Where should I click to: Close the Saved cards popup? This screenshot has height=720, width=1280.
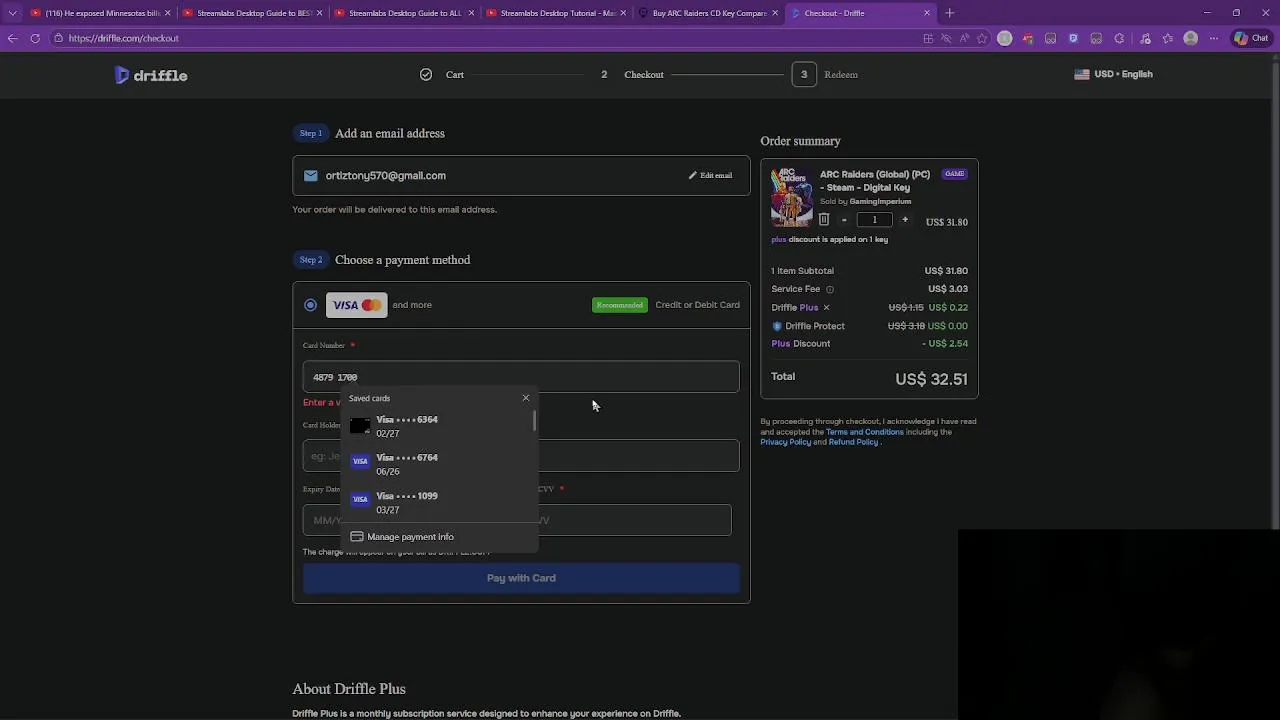(526, 398)
